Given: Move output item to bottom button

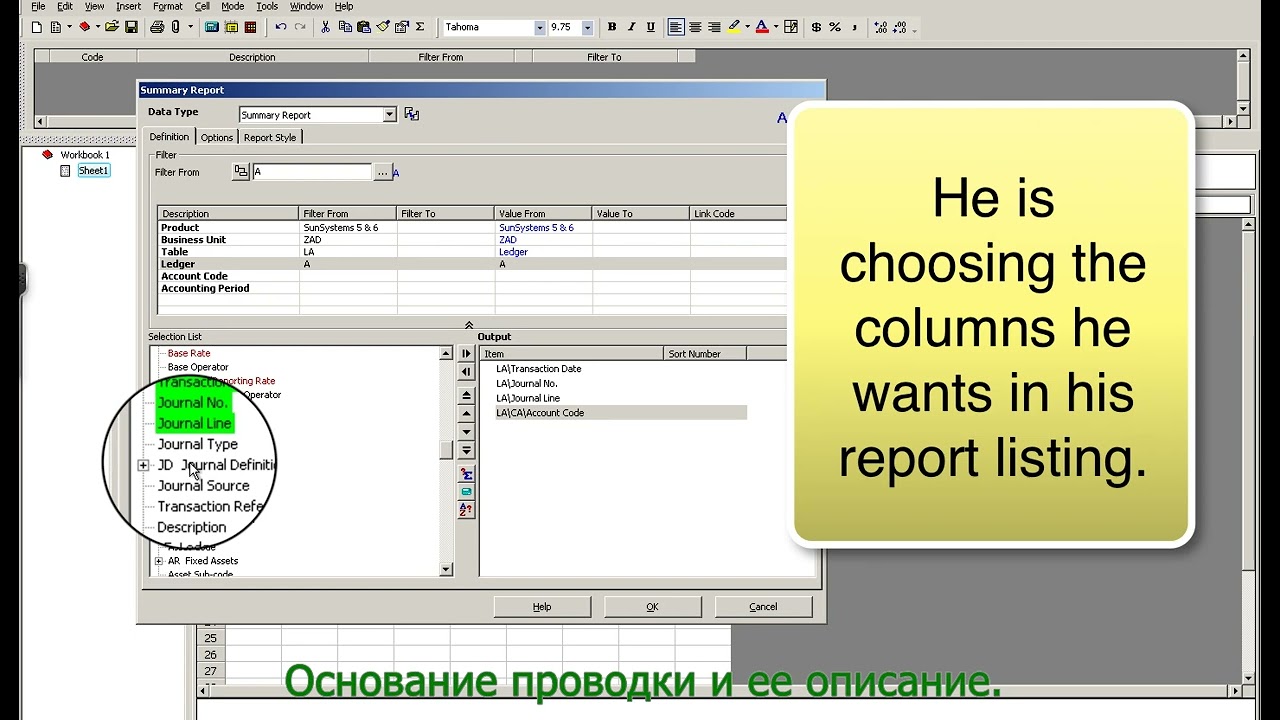Looking at the screenshot, I should (466, 450).
